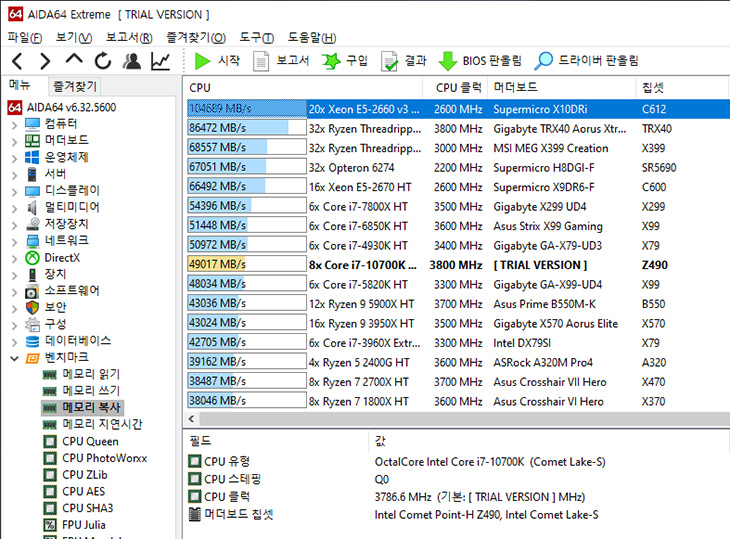The image size is (730, 539).
Task: Click the Back navigation arrow
Action: click(x=18, y=61)
